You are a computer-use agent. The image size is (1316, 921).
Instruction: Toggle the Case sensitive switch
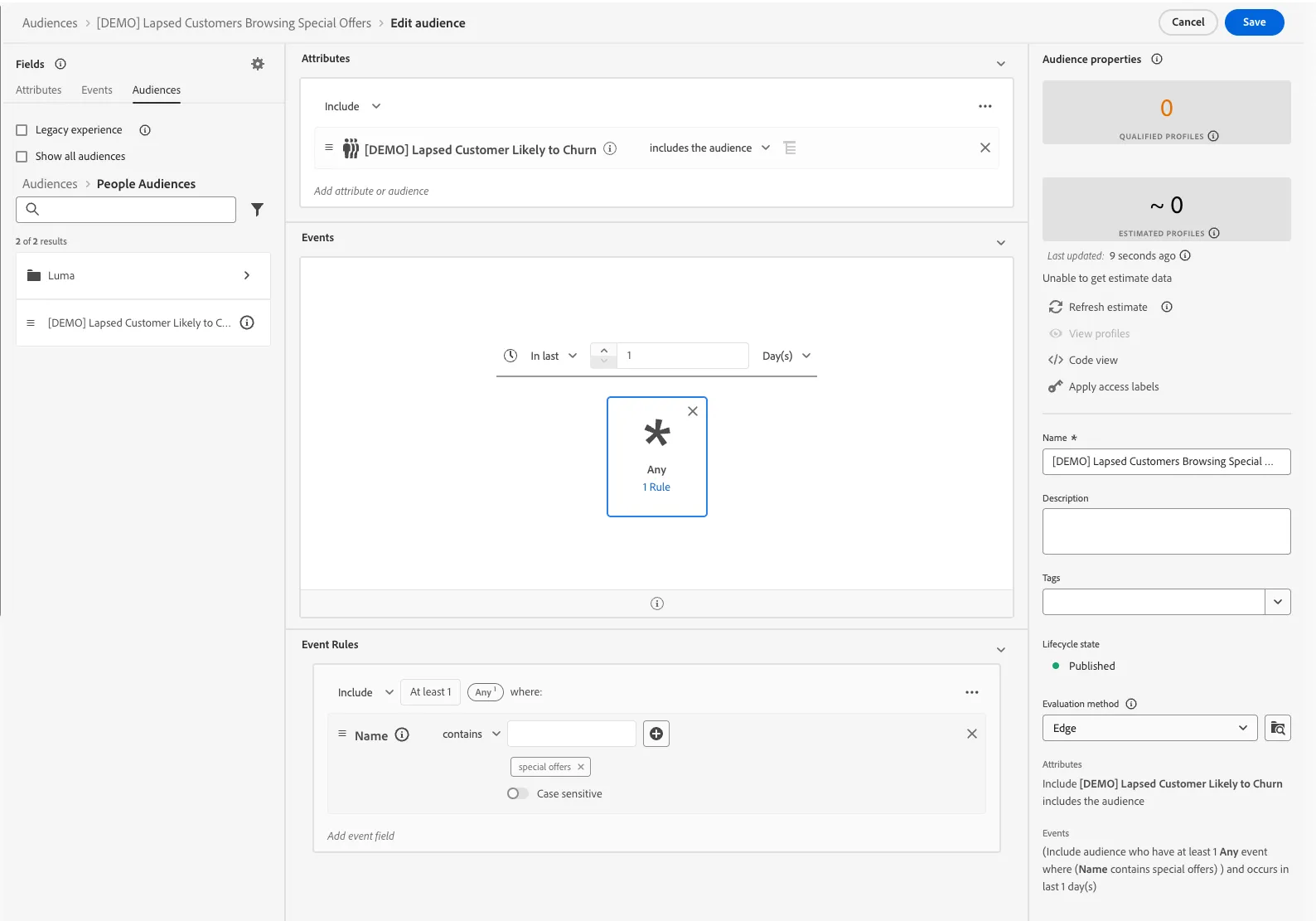coord(518,793)
